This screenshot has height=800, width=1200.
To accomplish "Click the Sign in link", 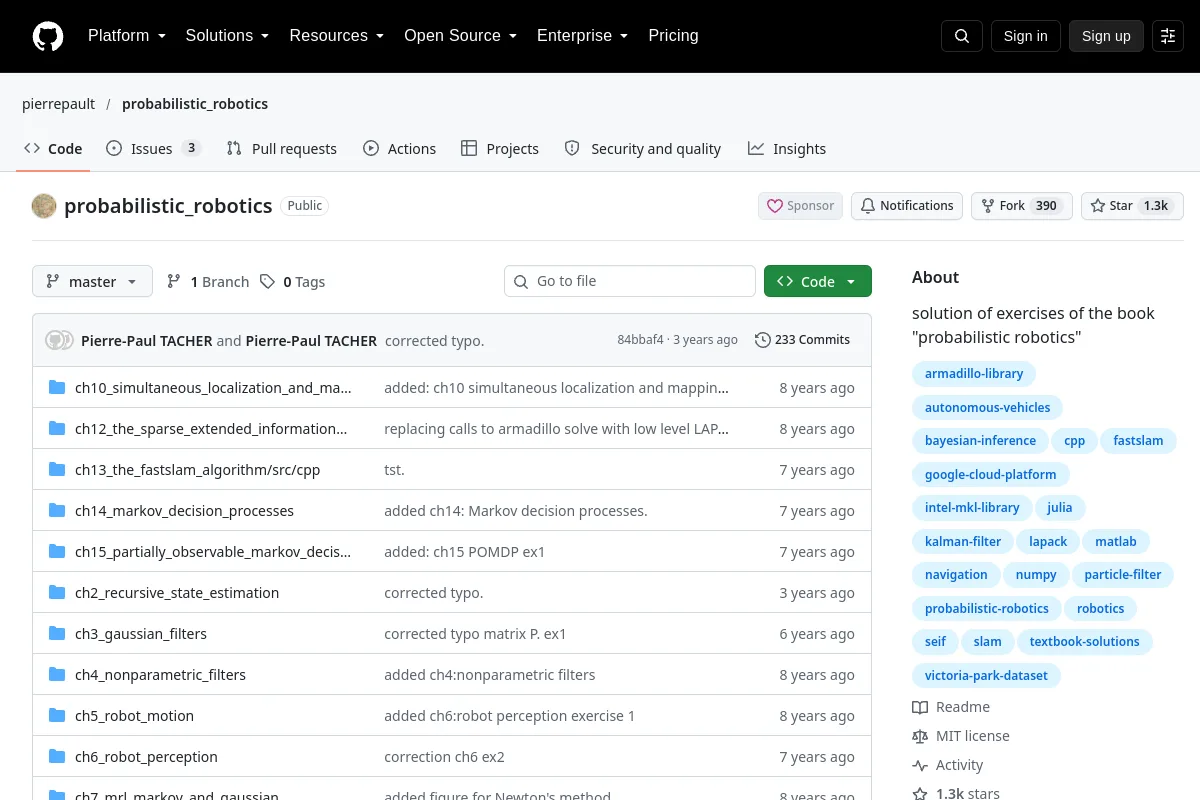I will tap(1026, 36).
